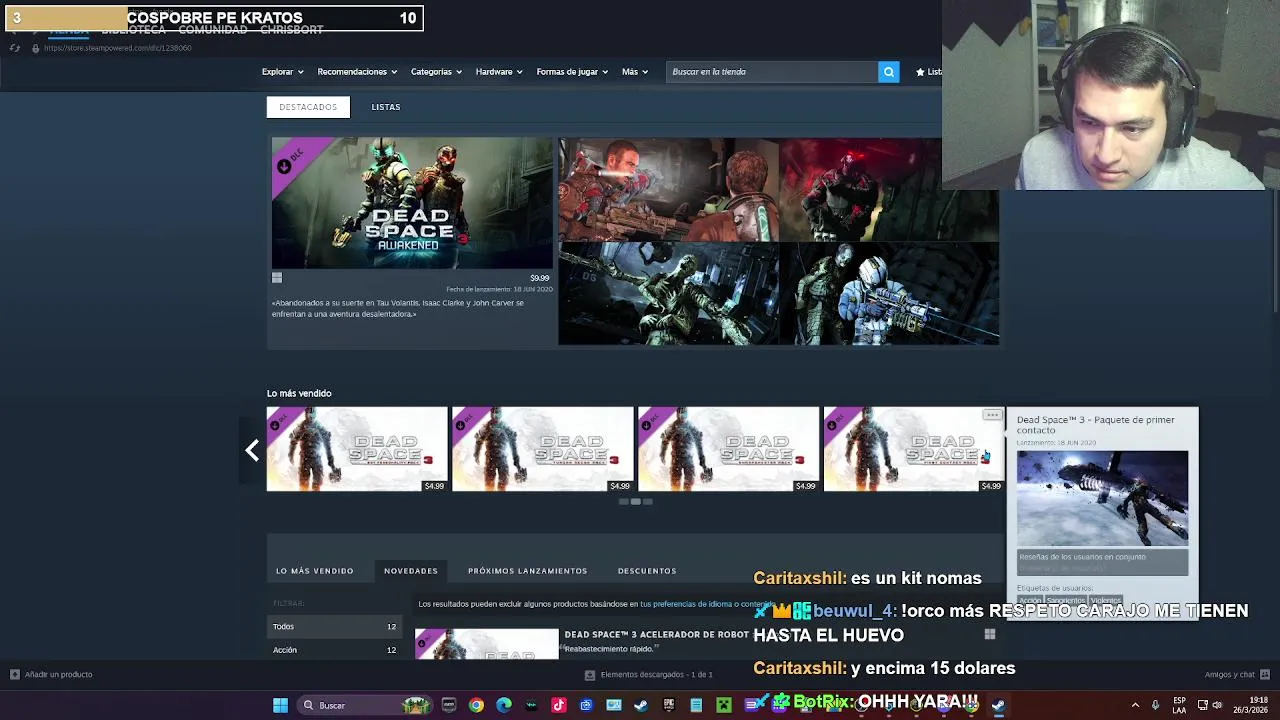Open tus preferencias de idioma o contenido link
Viewport: 1280px width, 720px height.
tap(707, 604)
